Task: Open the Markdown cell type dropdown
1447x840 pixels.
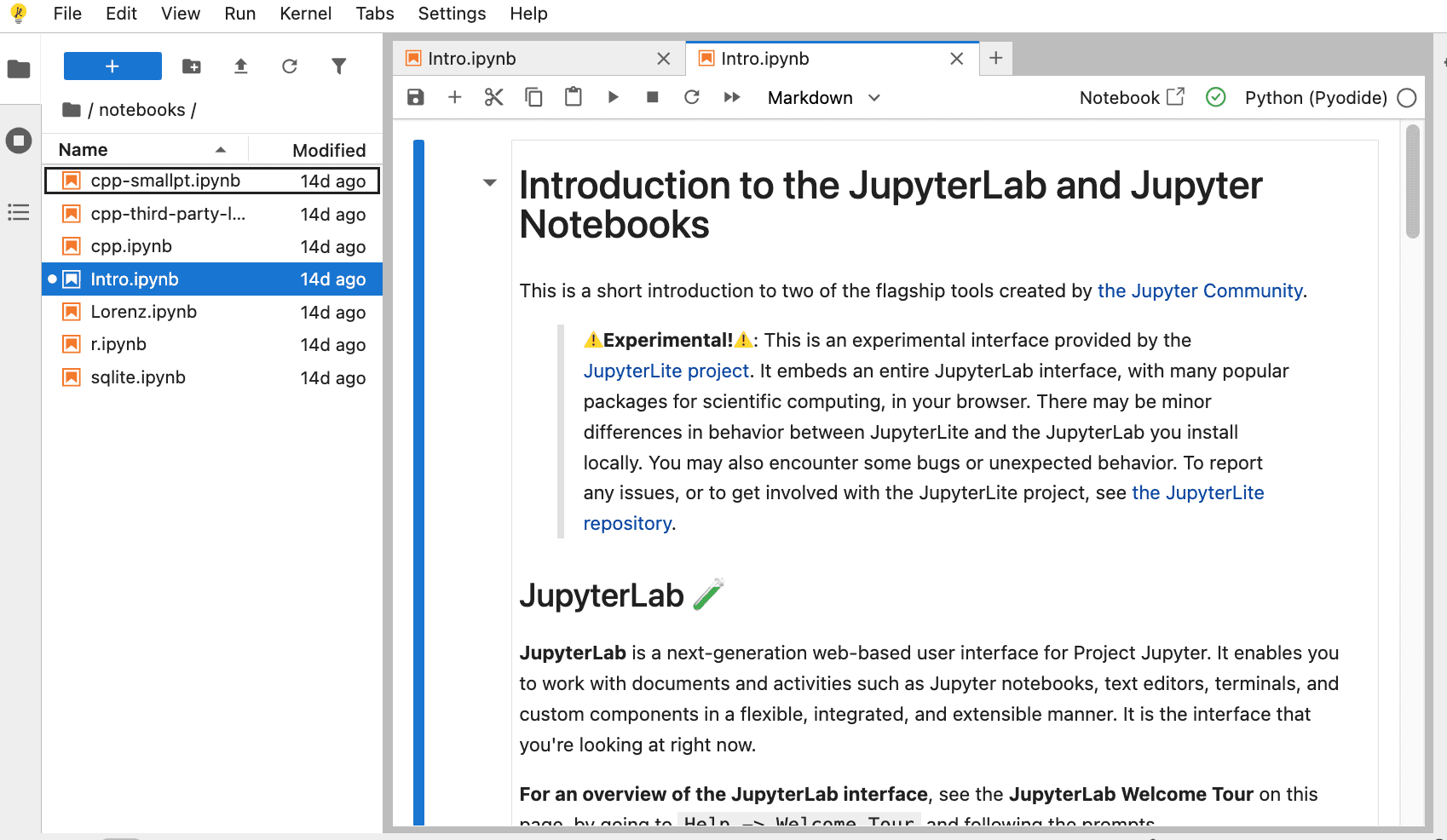Action: point(822,97)
